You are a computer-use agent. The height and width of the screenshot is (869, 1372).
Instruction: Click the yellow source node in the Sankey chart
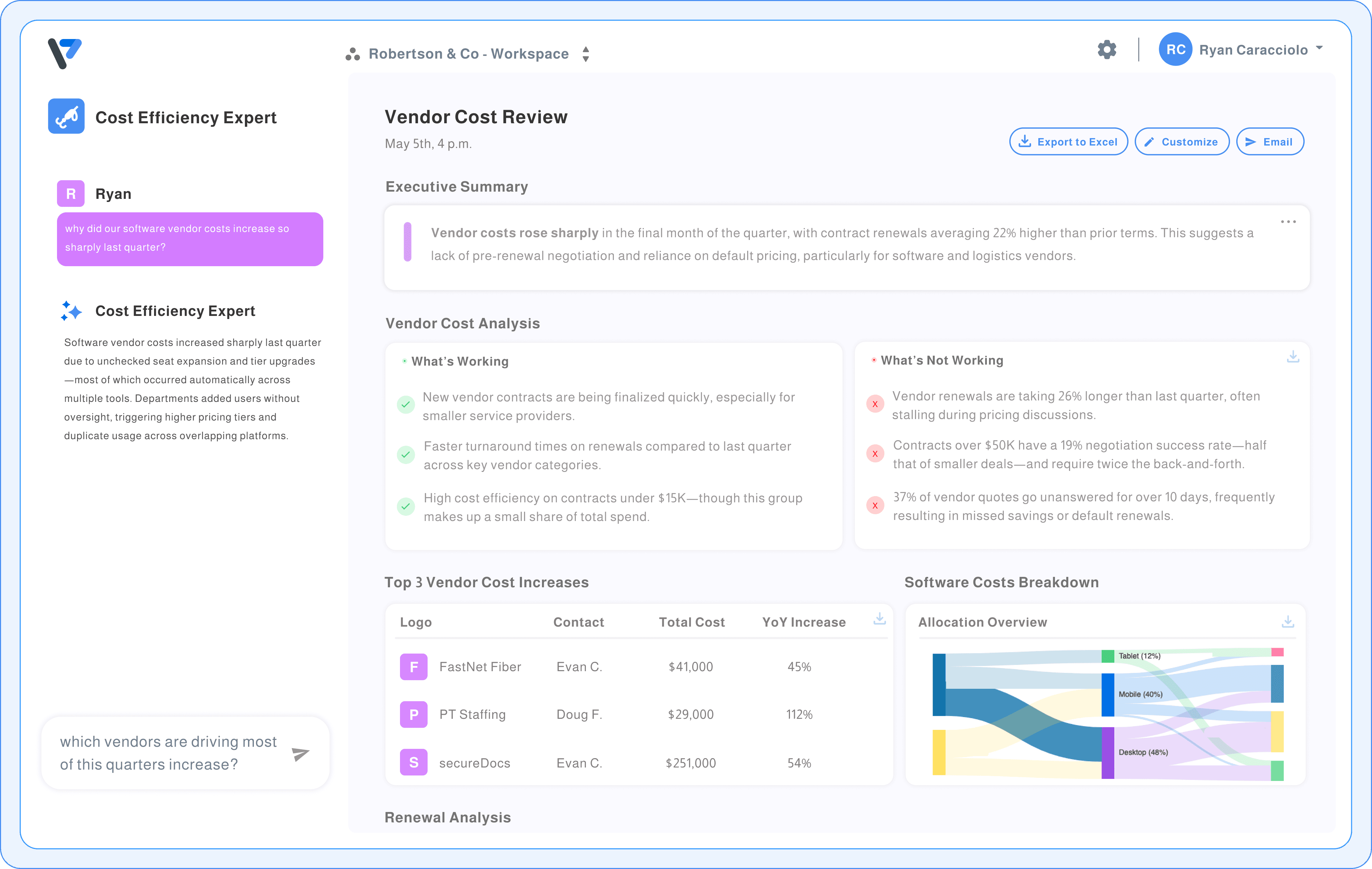click(x=939, y=752)
